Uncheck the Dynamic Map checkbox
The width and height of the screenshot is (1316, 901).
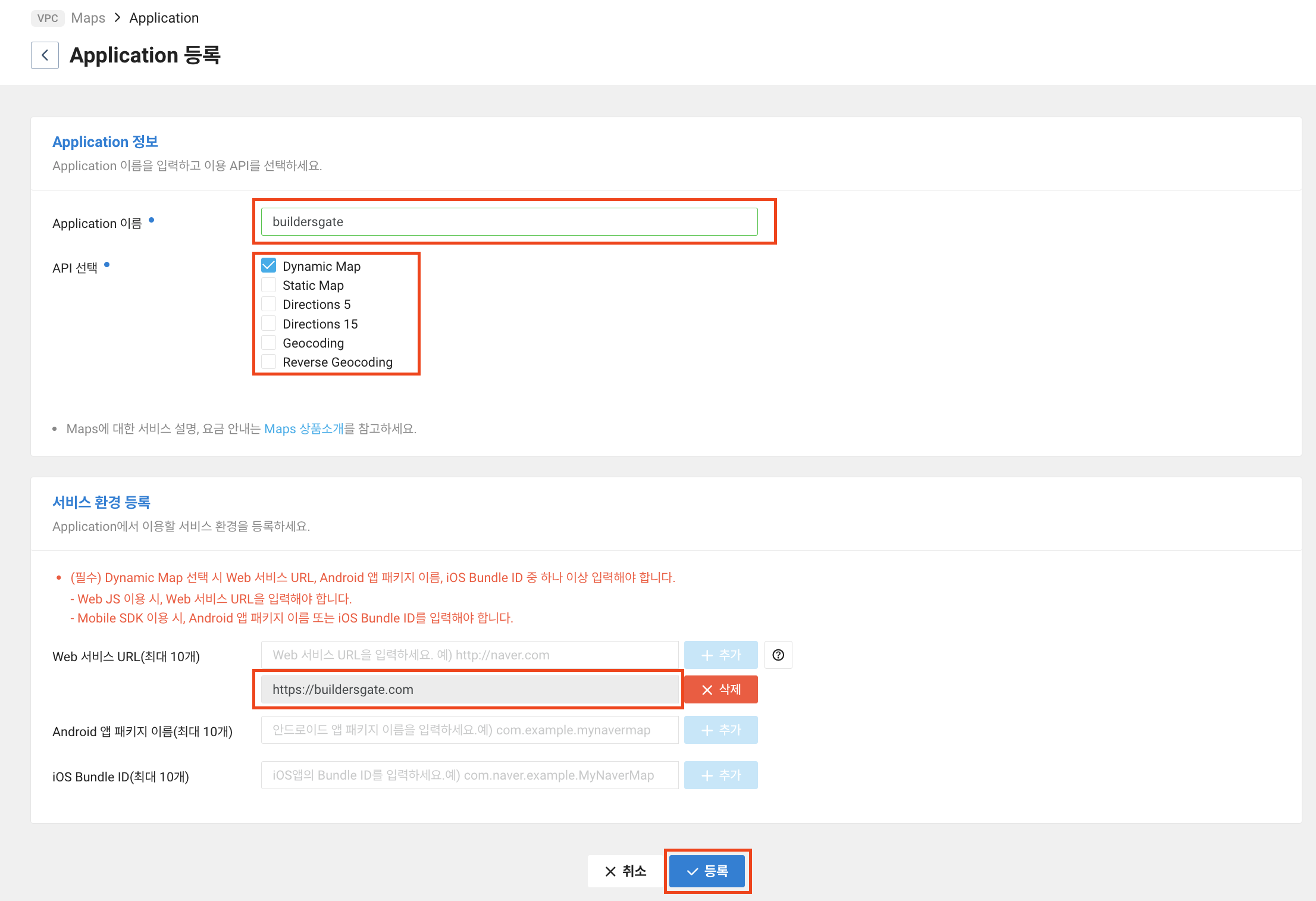[268, 265]
